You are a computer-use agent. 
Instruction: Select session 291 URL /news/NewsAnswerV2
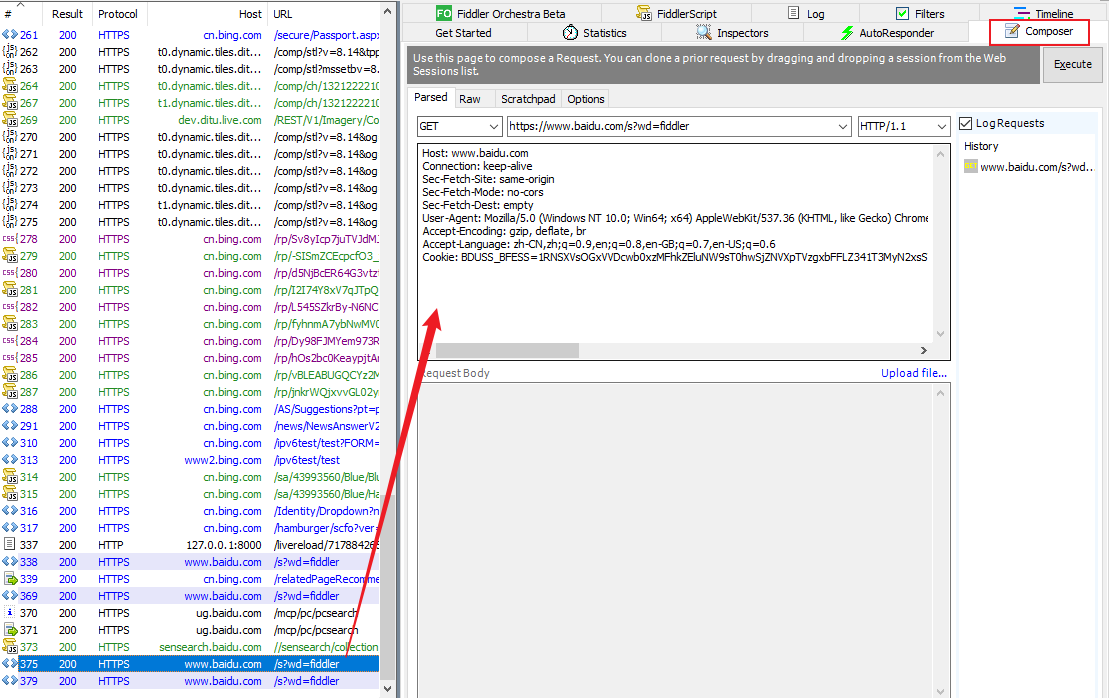coord(326,426)
